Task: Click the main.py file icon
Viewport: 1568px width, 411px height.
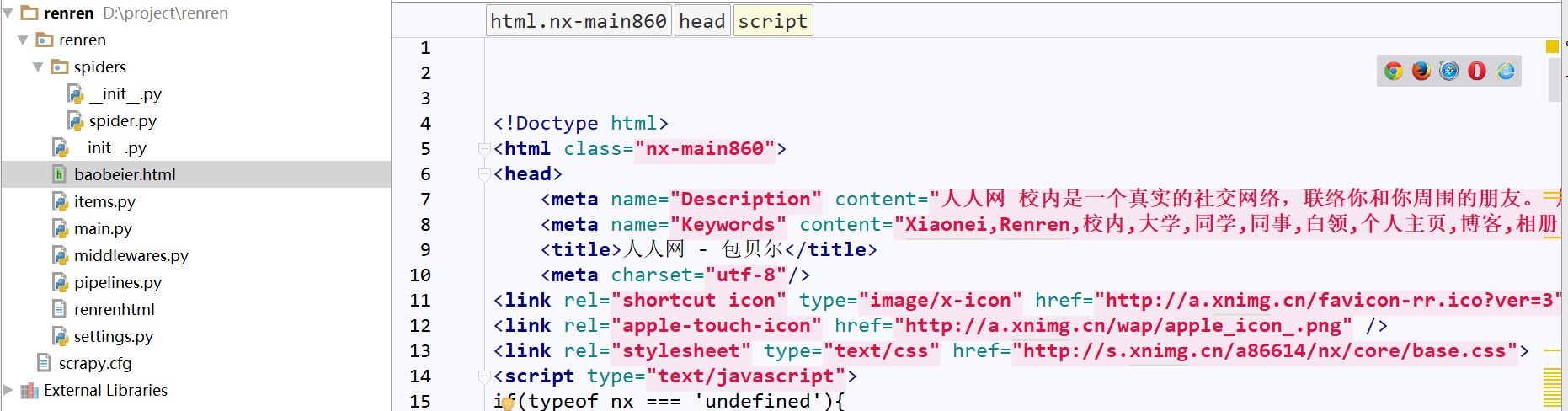Action: tap(60, 228)
